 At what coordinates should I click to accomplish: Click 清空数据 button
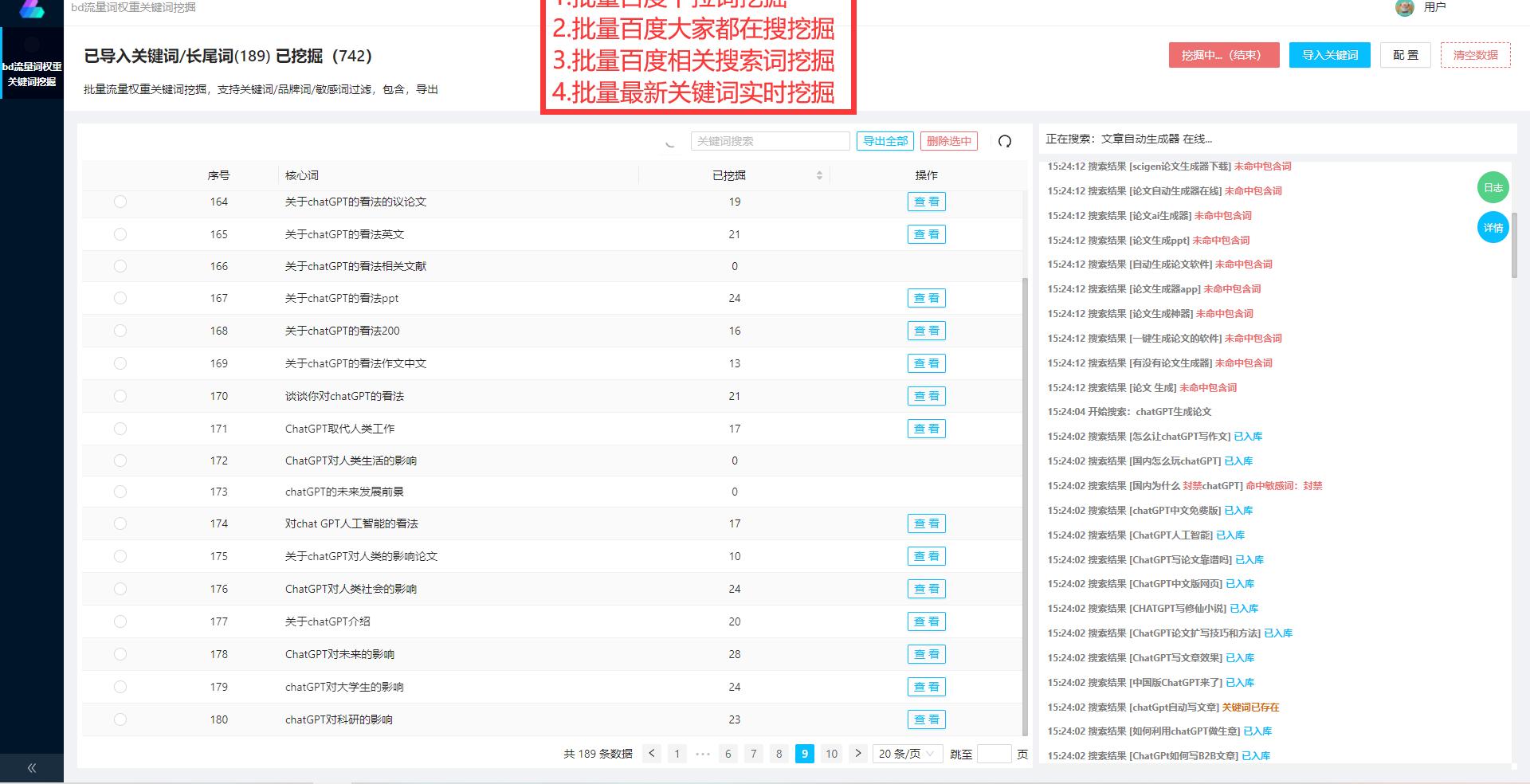pyautogui.click(x=1475, y=55)
